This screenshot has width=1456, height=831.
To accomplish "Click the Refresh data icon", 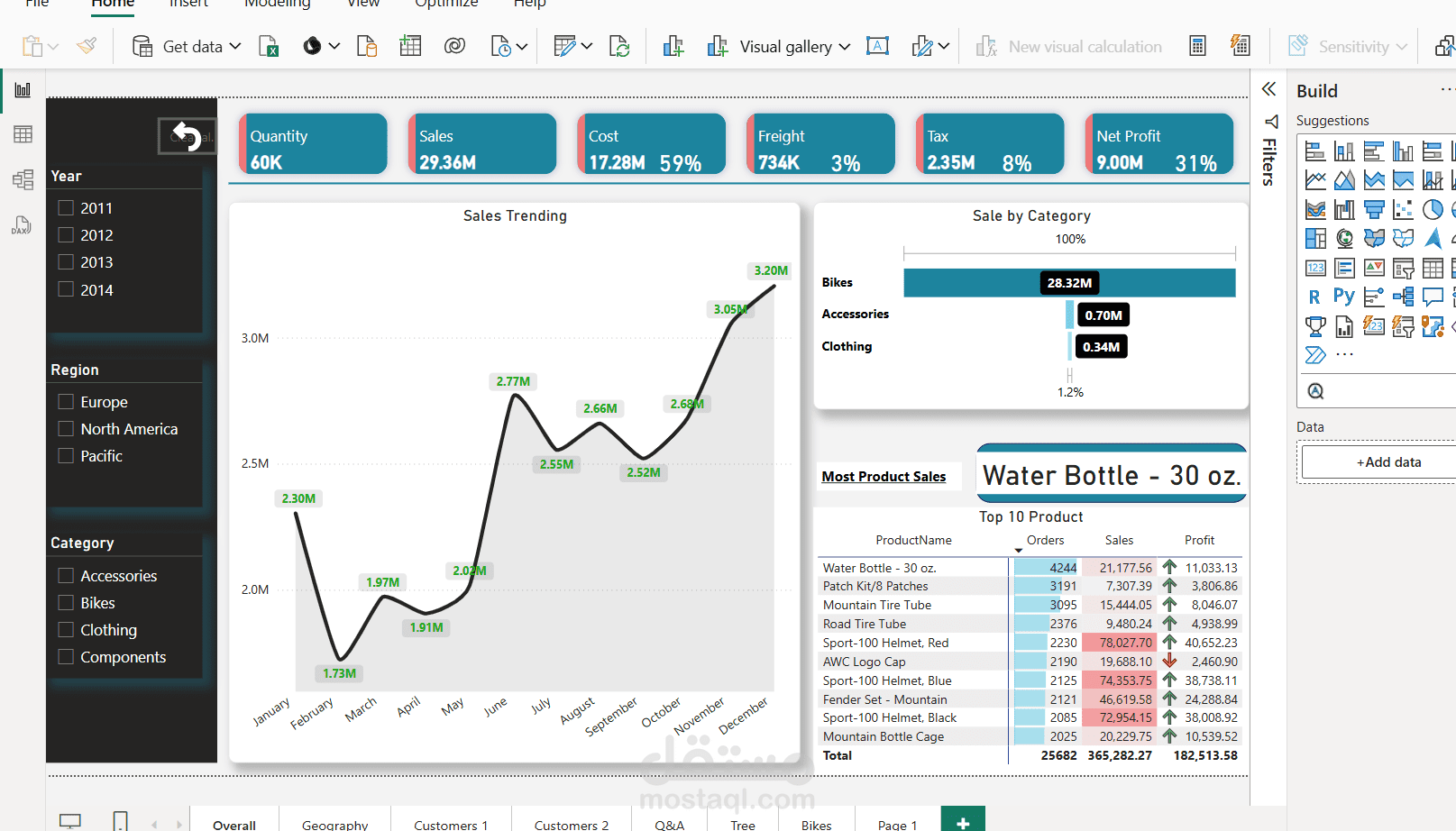I will [619, 46].
